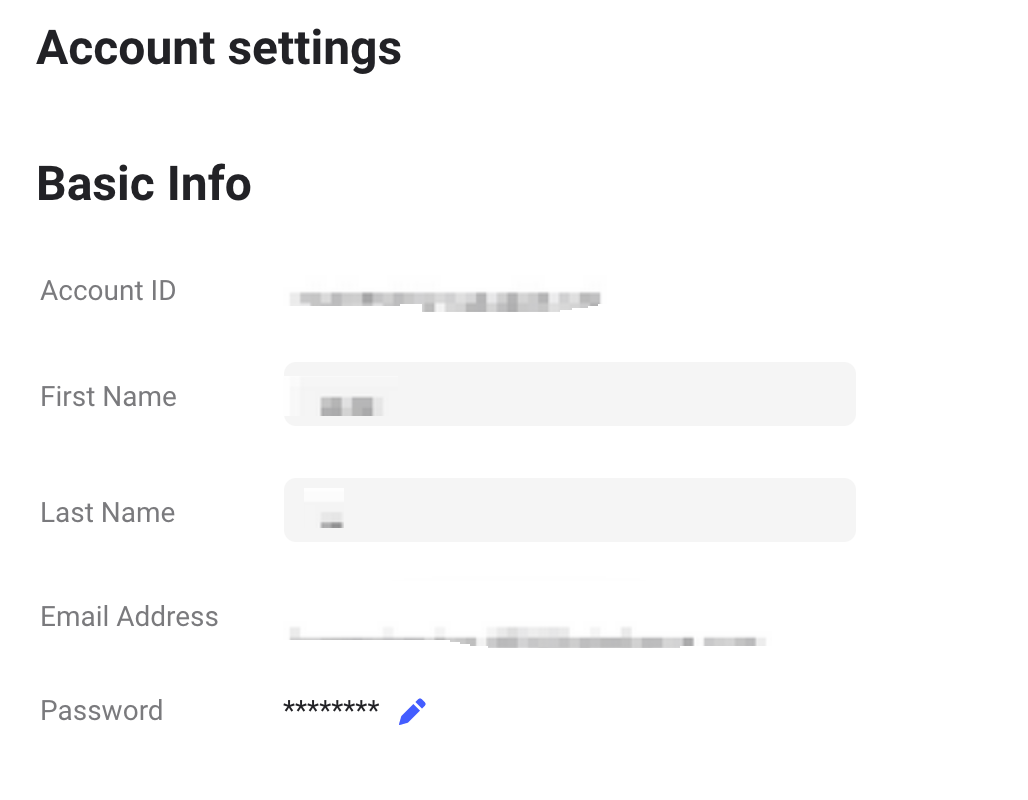Click the word "Address" in email label
This screenshot has height=800, width=1028.
pos(167,616)
